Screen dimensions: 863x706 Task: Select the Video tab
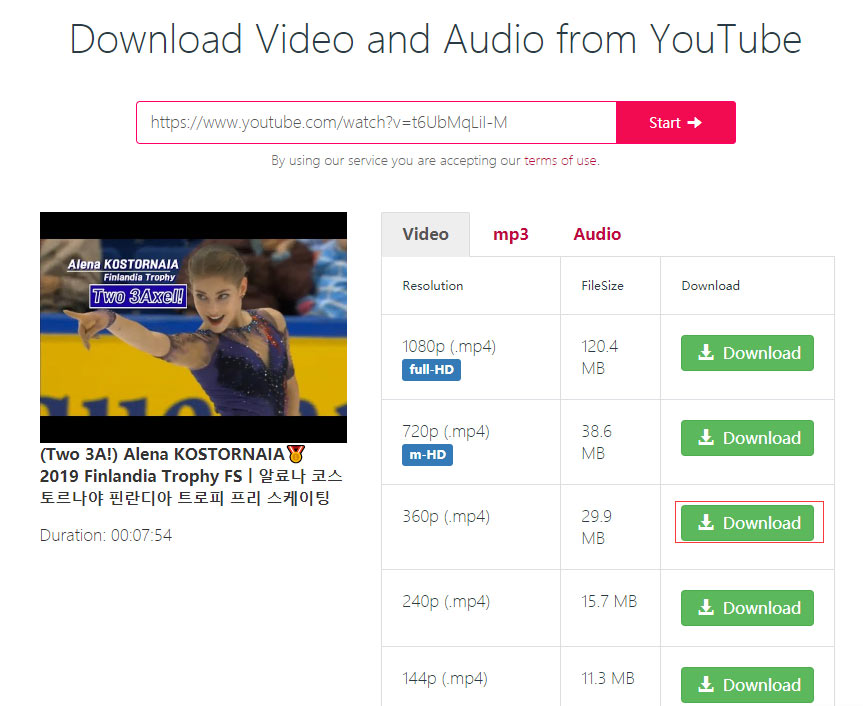(425, 234)
